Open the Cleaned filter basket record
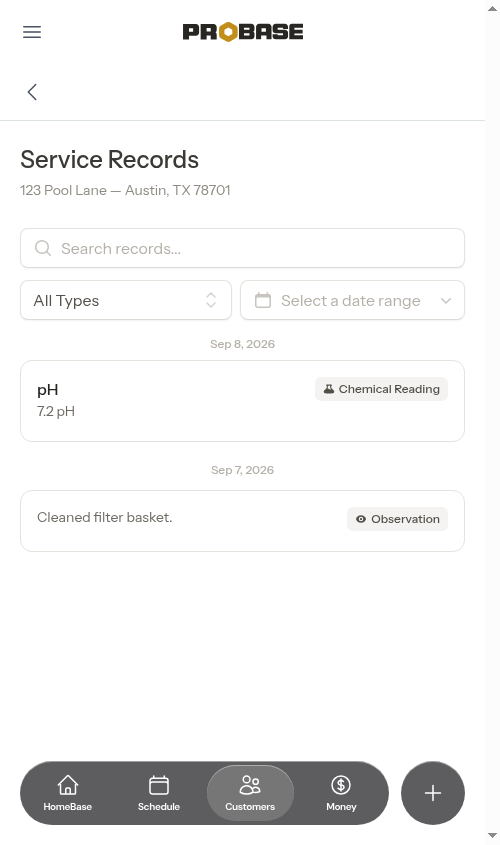Screen dimensions: 500x845 (242, 521)
